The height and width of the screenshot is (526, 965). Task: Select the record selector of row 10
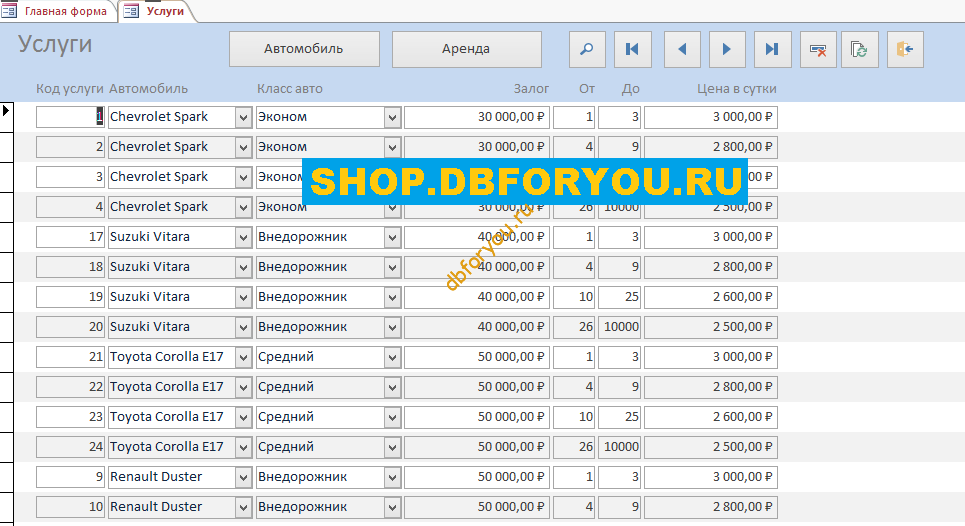click(x=6, y=507)
